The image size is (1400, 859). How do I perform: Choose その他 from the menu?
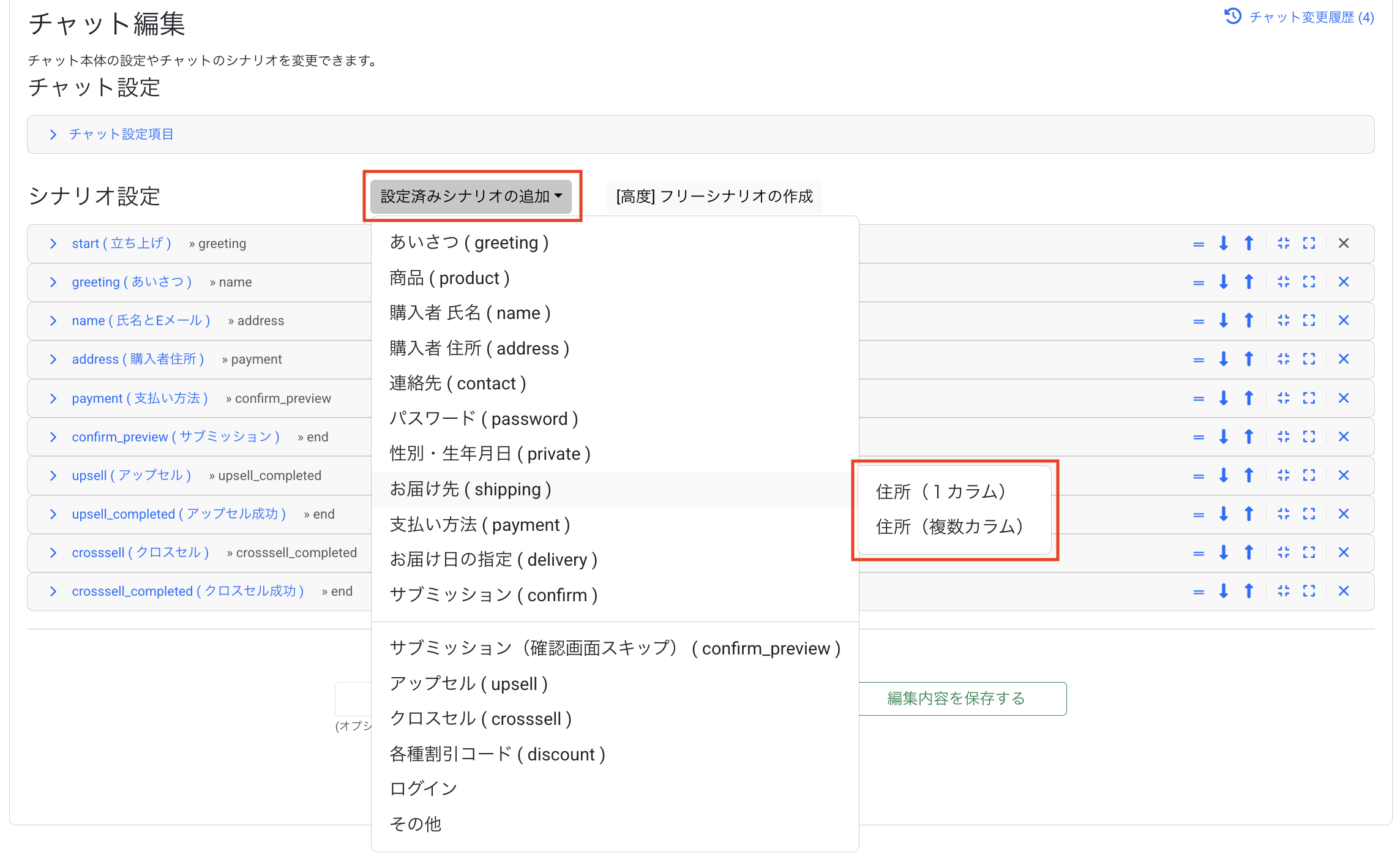[615, 824]
